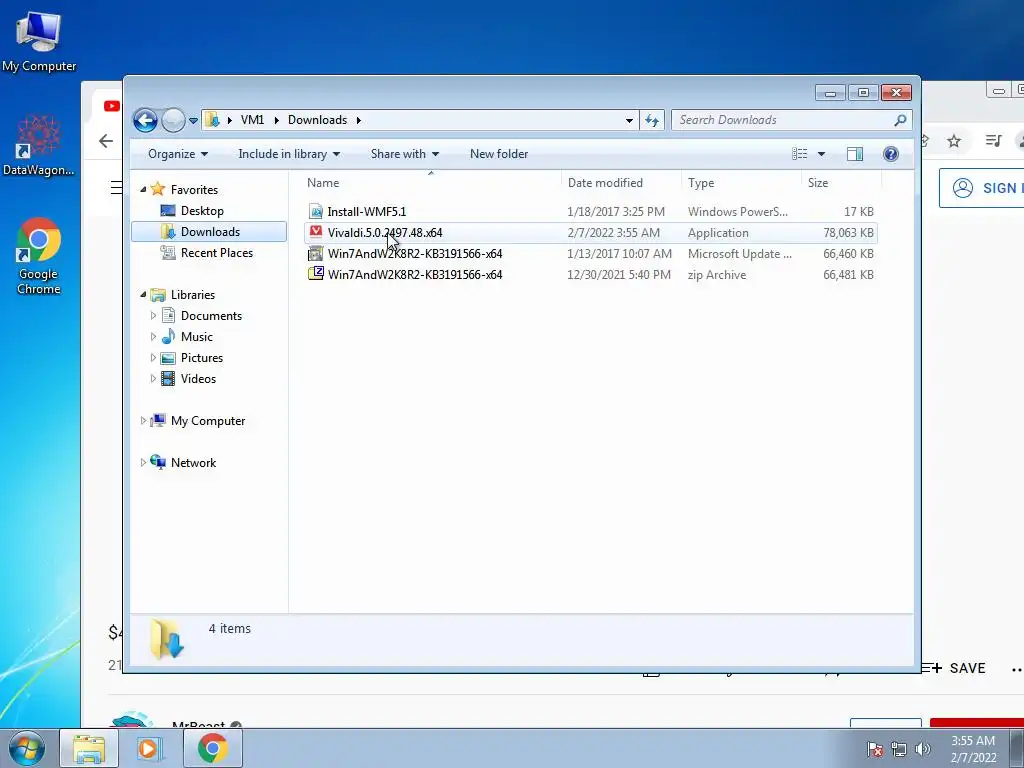Viewport: 1024px width, 768px height.
Task: Open the Organize menu
Action: click(x=178, y=154)
